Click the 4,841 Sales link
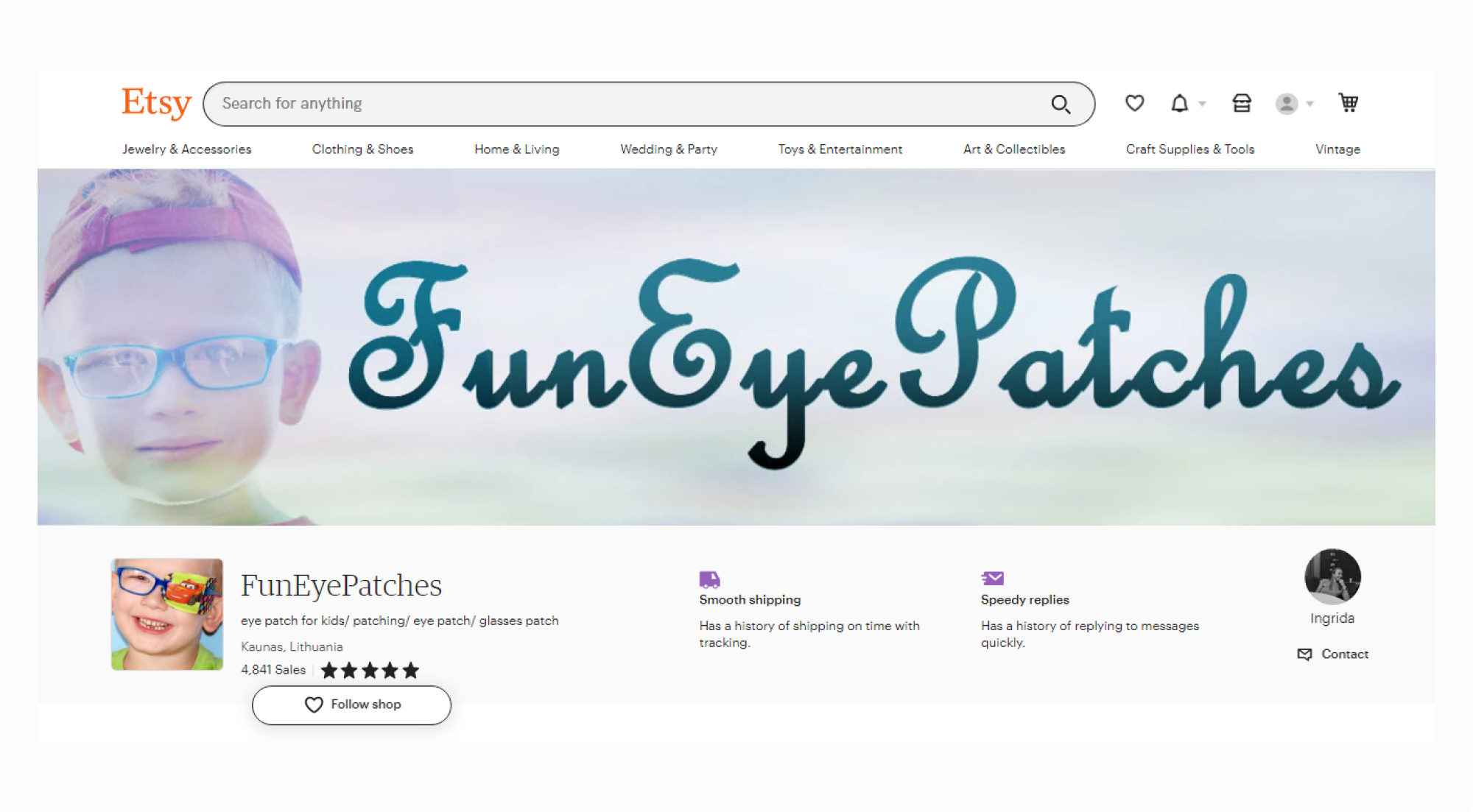 coord(273,670)
